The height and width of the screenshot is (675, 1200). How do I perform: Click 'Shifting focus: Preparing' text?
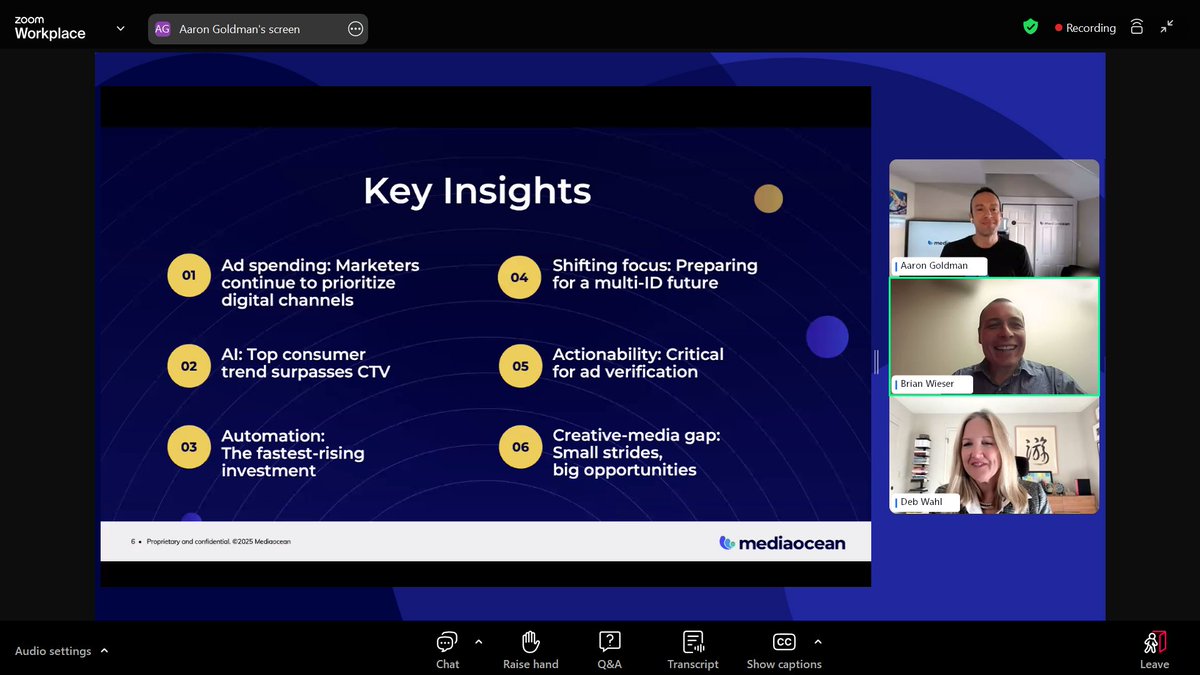(655, 273)
